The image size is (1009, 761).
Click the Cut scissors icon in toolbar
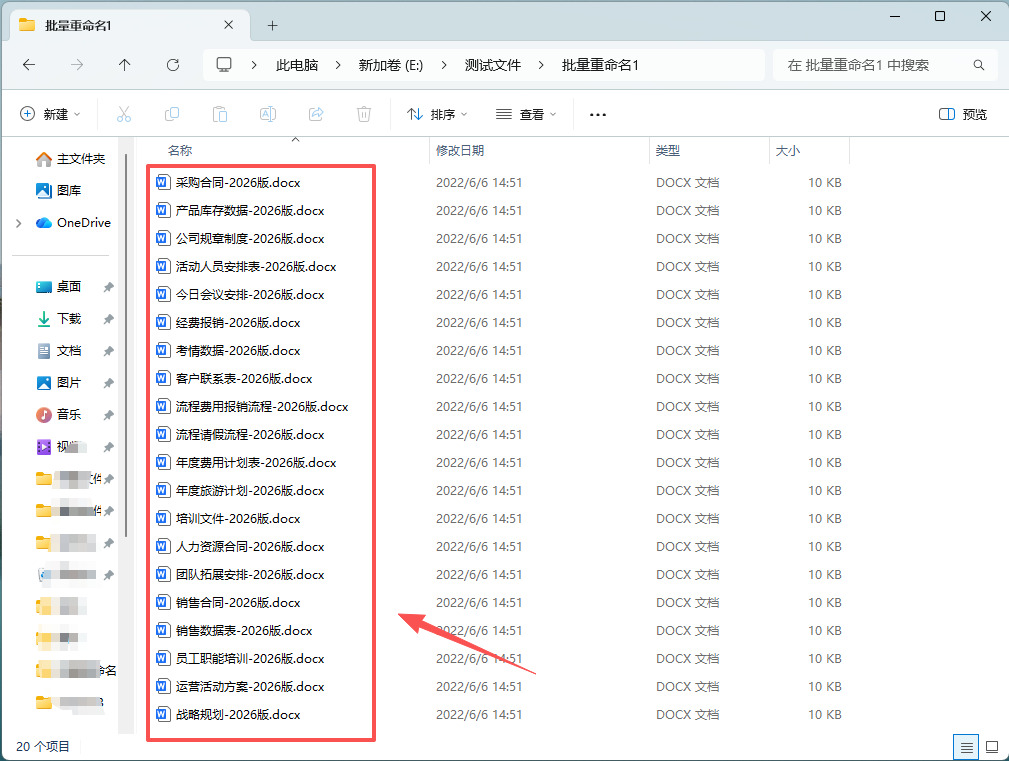click(x=124, y=115)
